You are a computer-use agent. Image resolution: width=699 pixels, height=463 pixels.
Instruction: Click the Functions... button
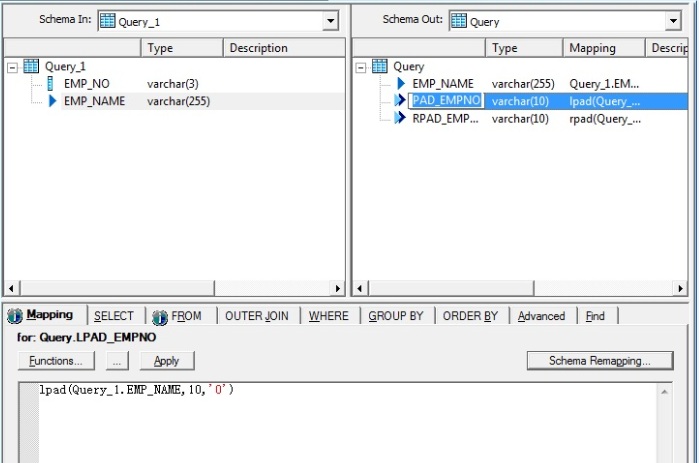[56, 361]
